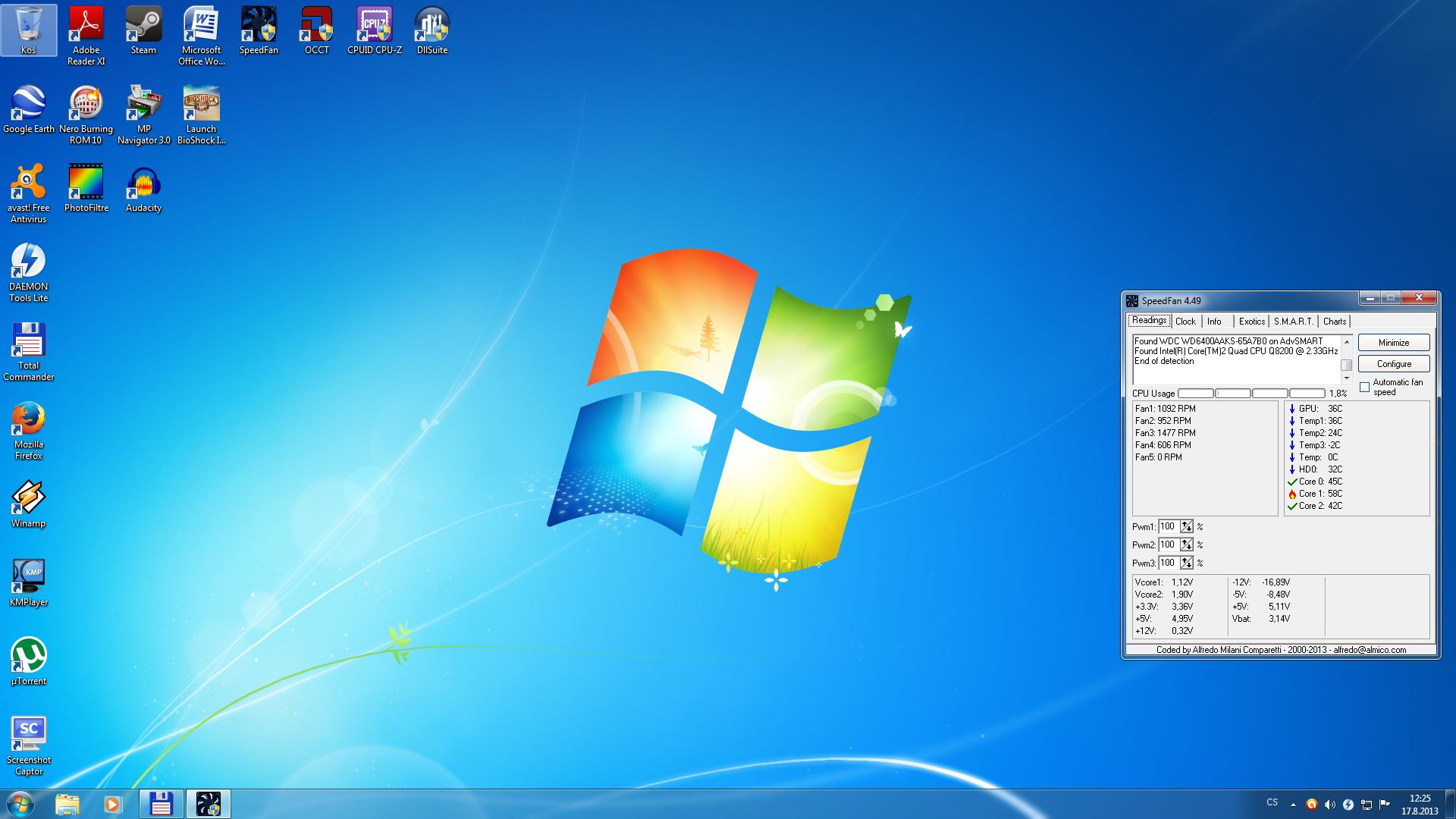This screenshot has height=819, width=1456.
Task: Click the Pwm2 spinner arrows
Action: (1187, 544)
